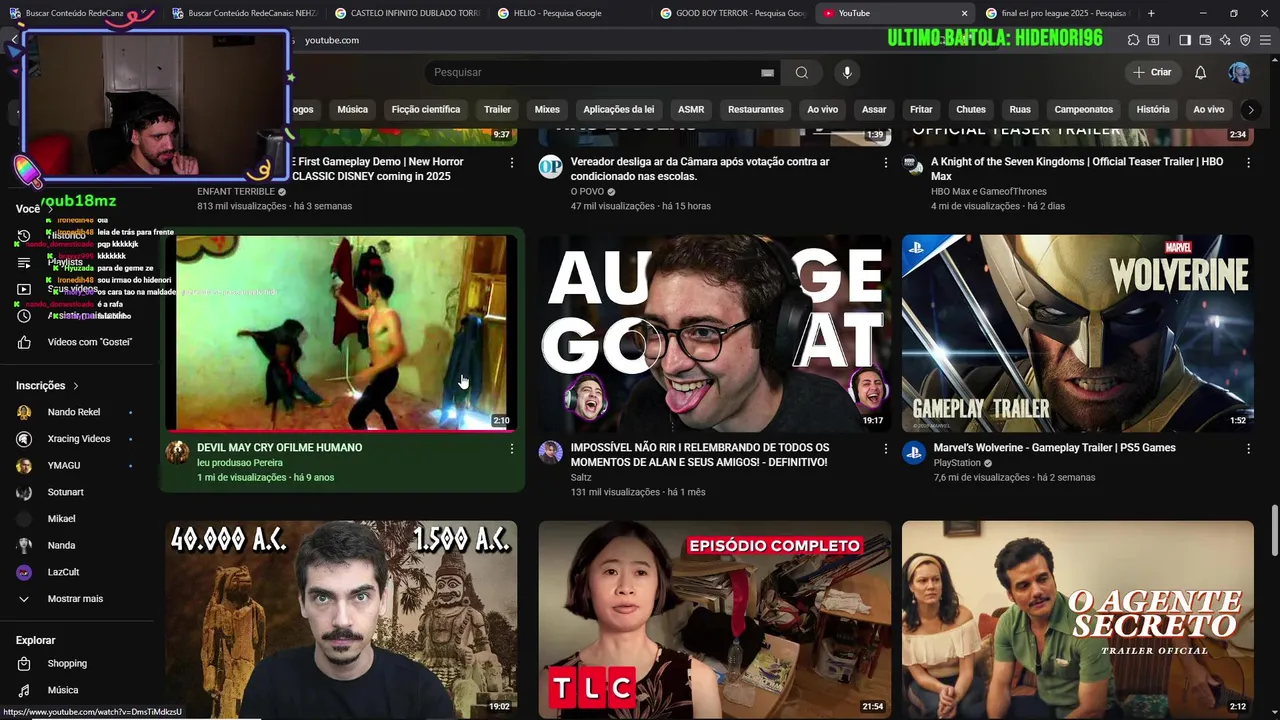Open Sotunart subscription channel
Viewport: 1280px width, 720px height.
65,492
